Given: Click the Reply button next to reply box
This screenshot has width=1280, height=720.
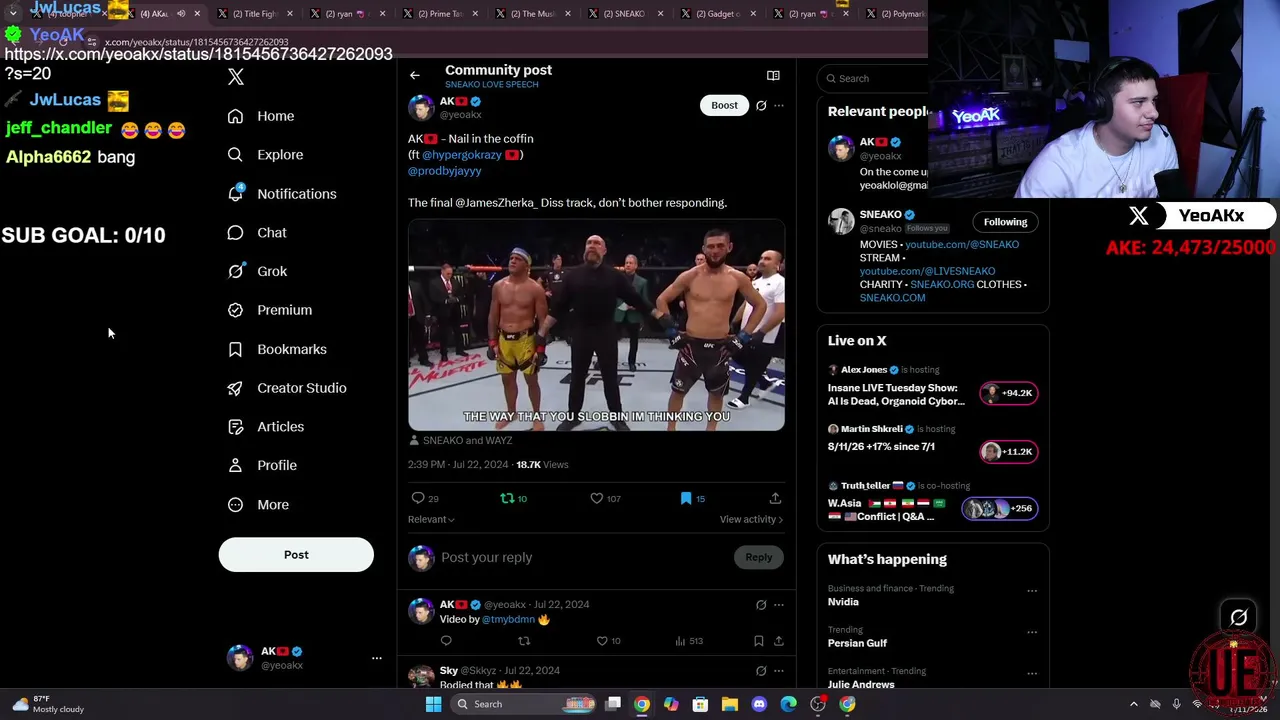Looking at the screenshot, I should tap(758, 557).
